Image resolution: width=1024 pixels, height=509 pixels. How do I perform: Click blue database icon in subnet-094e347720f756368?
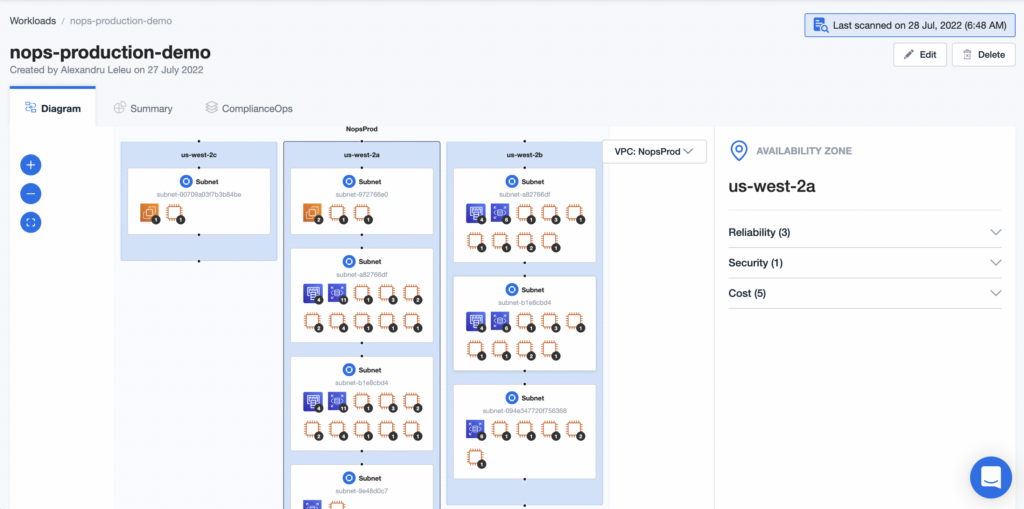pyautogui.click(x=475, y=429)
